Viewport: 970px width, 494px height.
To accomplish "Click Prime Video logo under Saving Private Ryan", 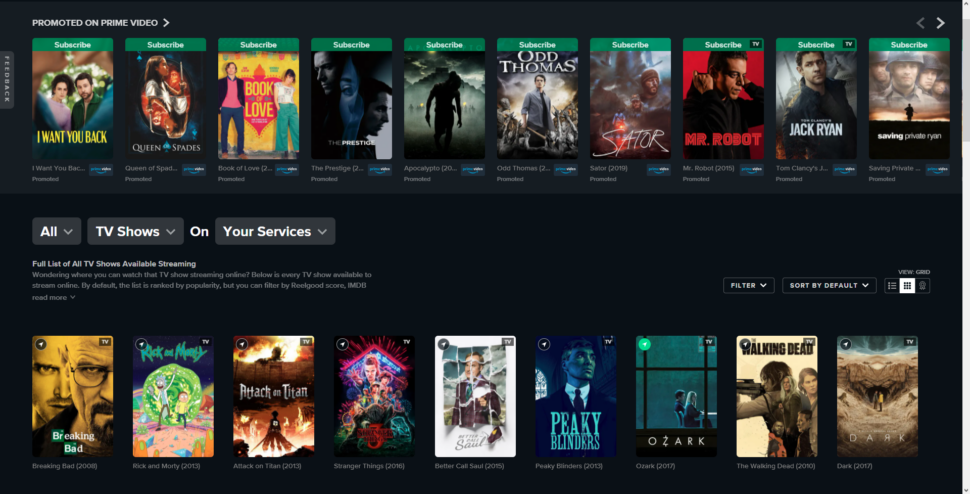I will [x=937, y=169].
